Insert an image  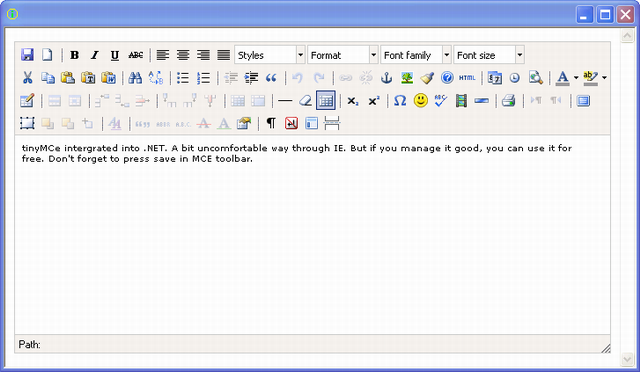pos(407,78)
